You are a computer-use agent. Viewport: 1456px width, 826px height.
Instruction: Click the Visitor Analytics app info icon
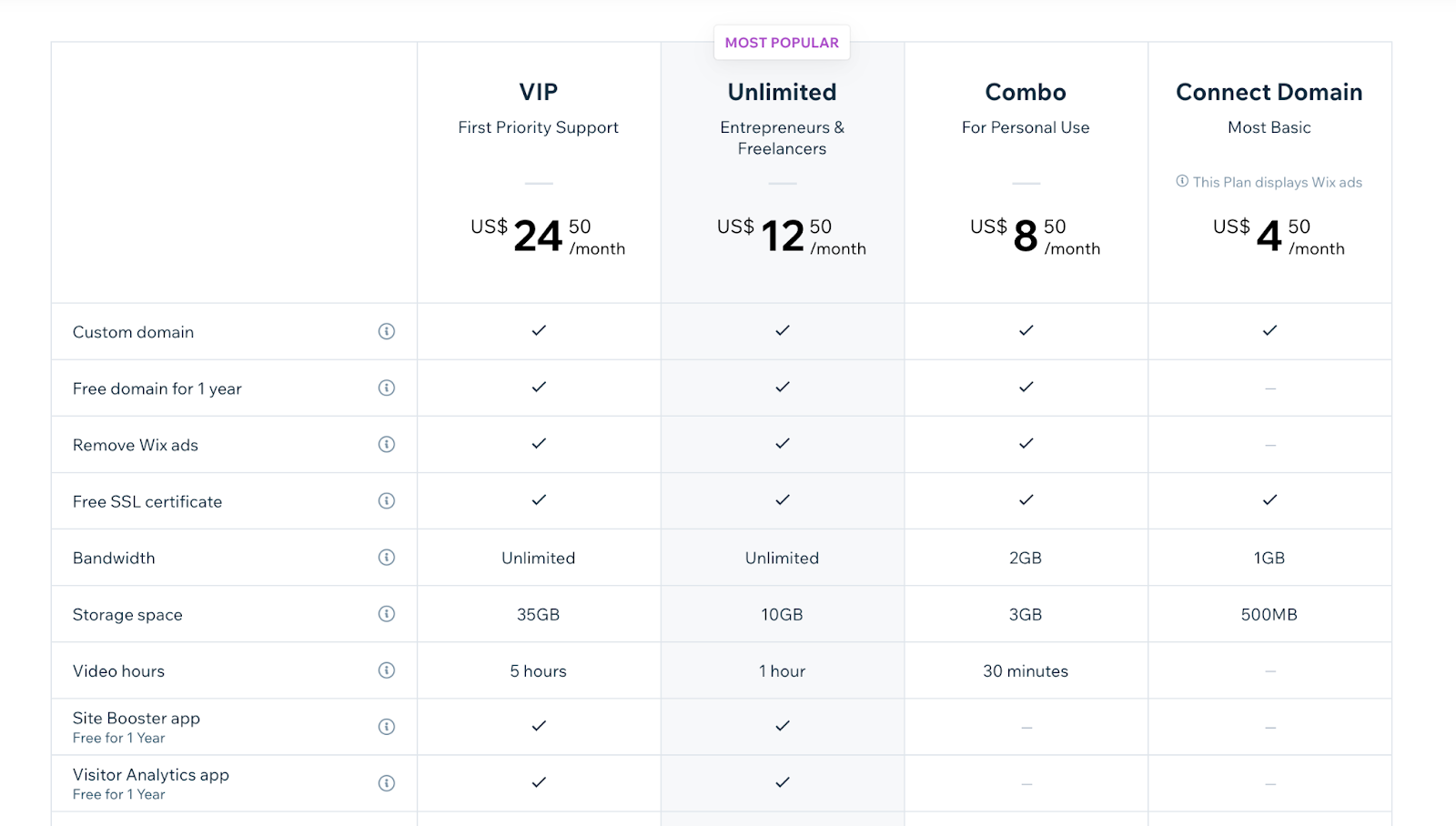pyautogui.click(x=387, y=782)
